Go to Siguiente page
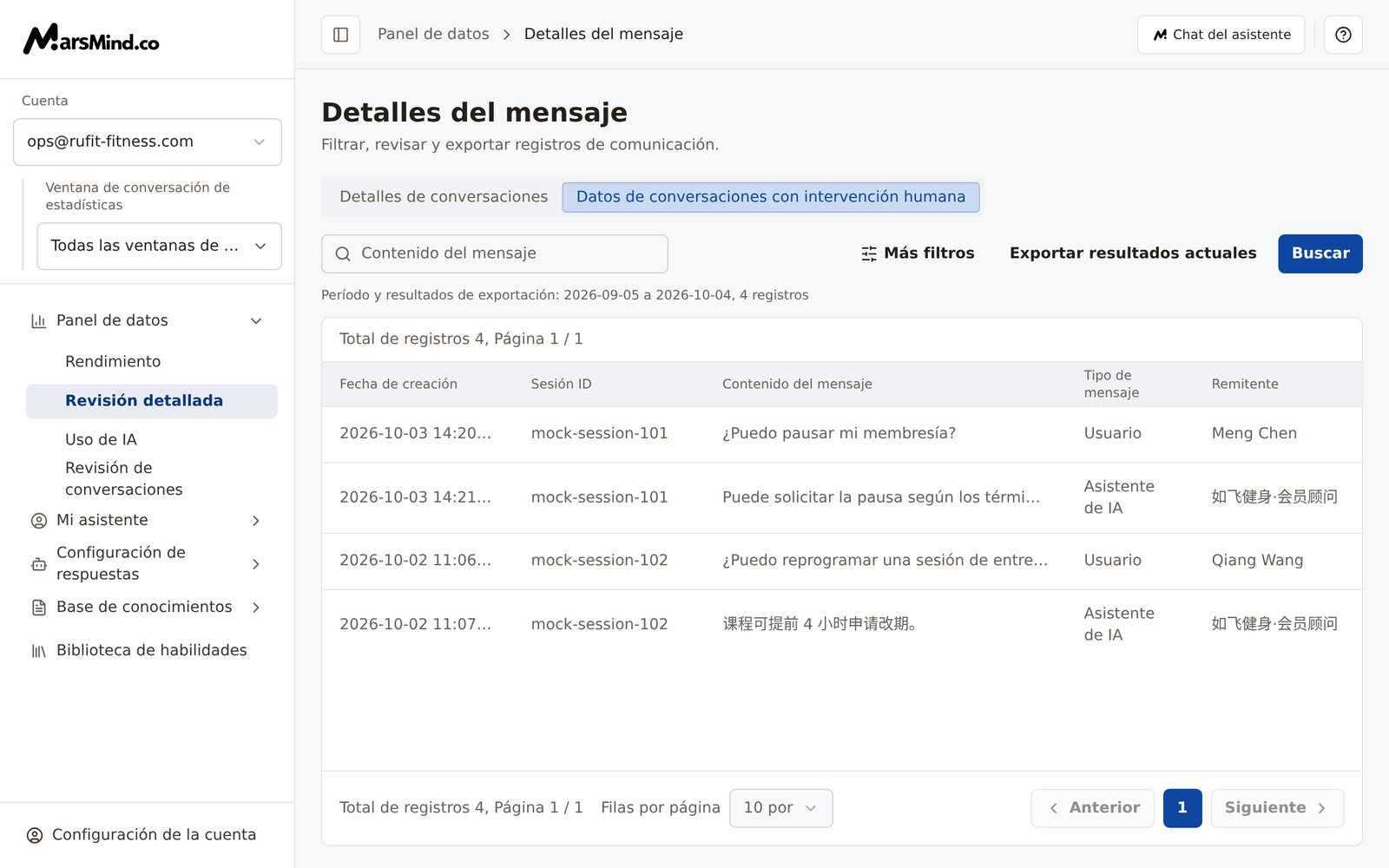The image size is (1389, 868). (1277, 808)
